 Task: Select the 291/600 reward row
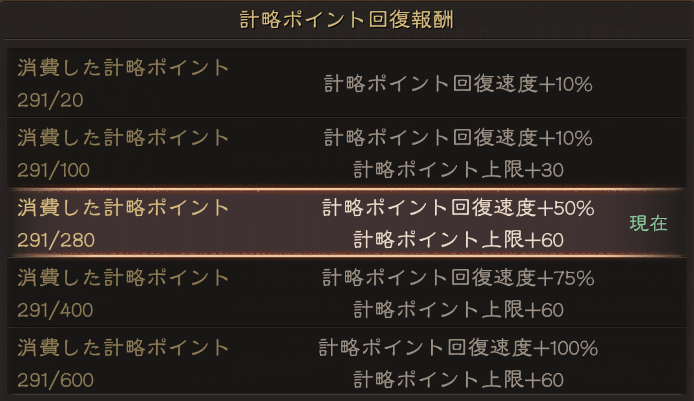pyautogui.click(x=347, y=361)
